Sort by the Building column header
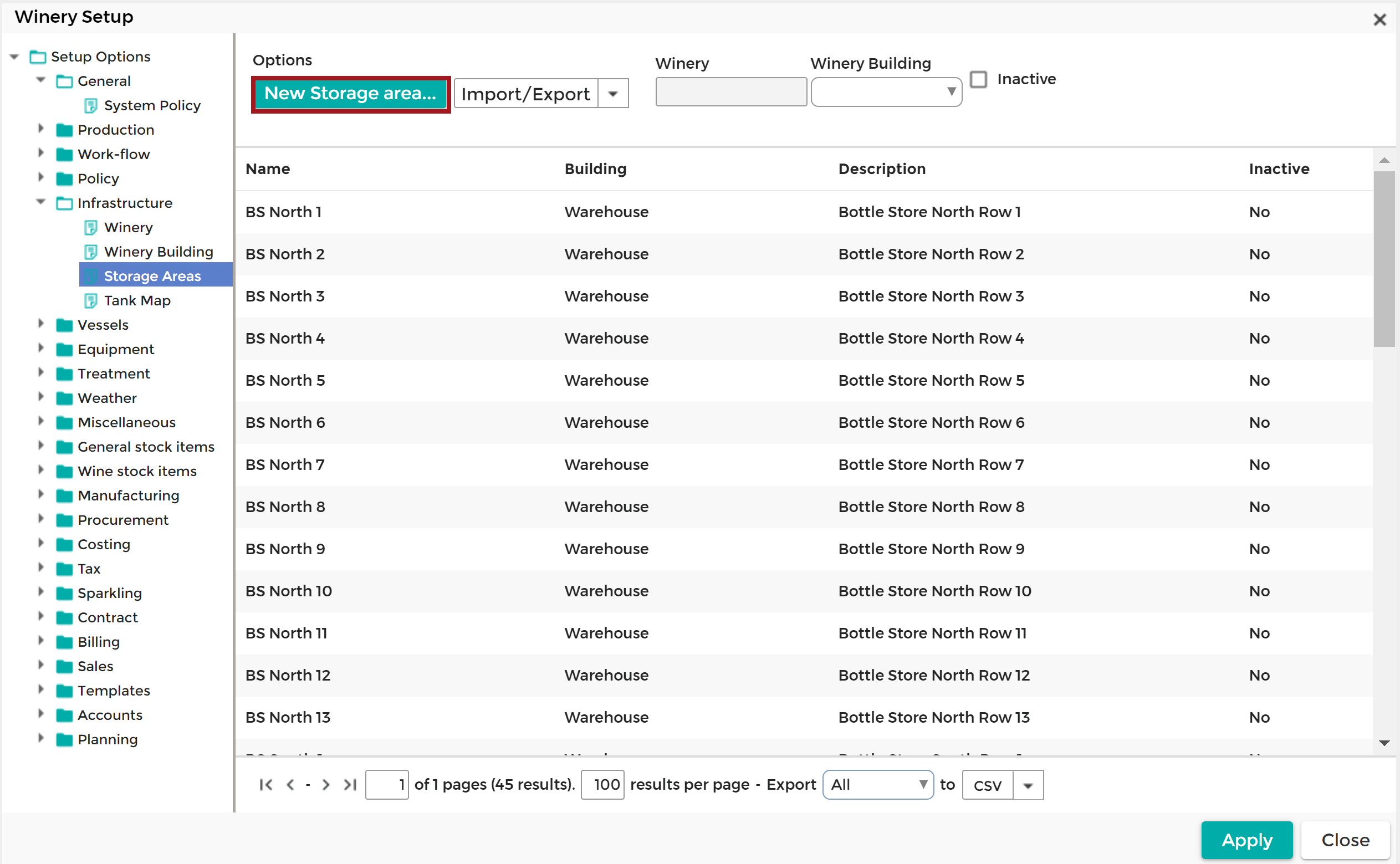 click(x=595, y=169)
